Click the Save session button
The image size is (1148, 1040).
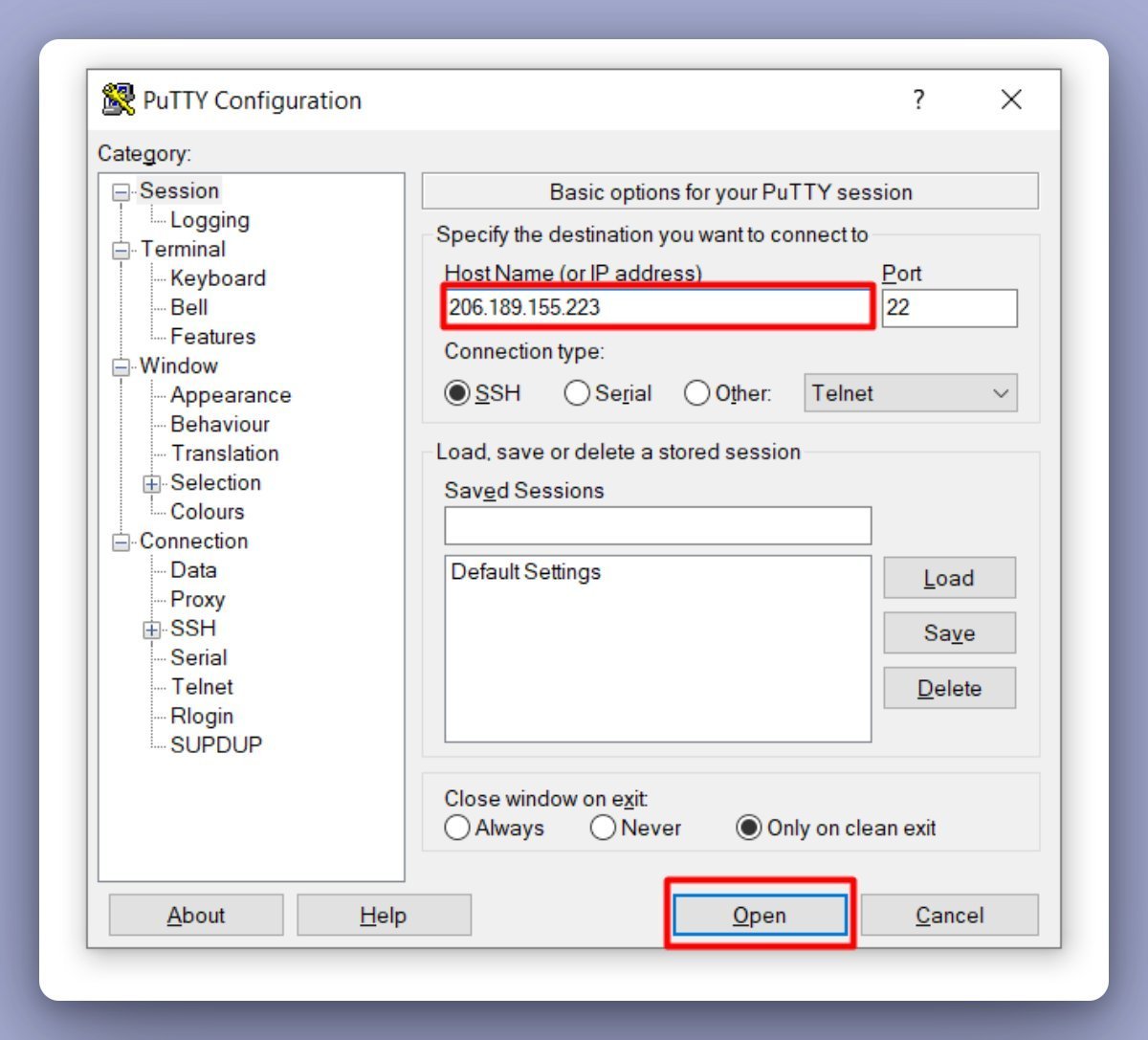pos(949,633)
